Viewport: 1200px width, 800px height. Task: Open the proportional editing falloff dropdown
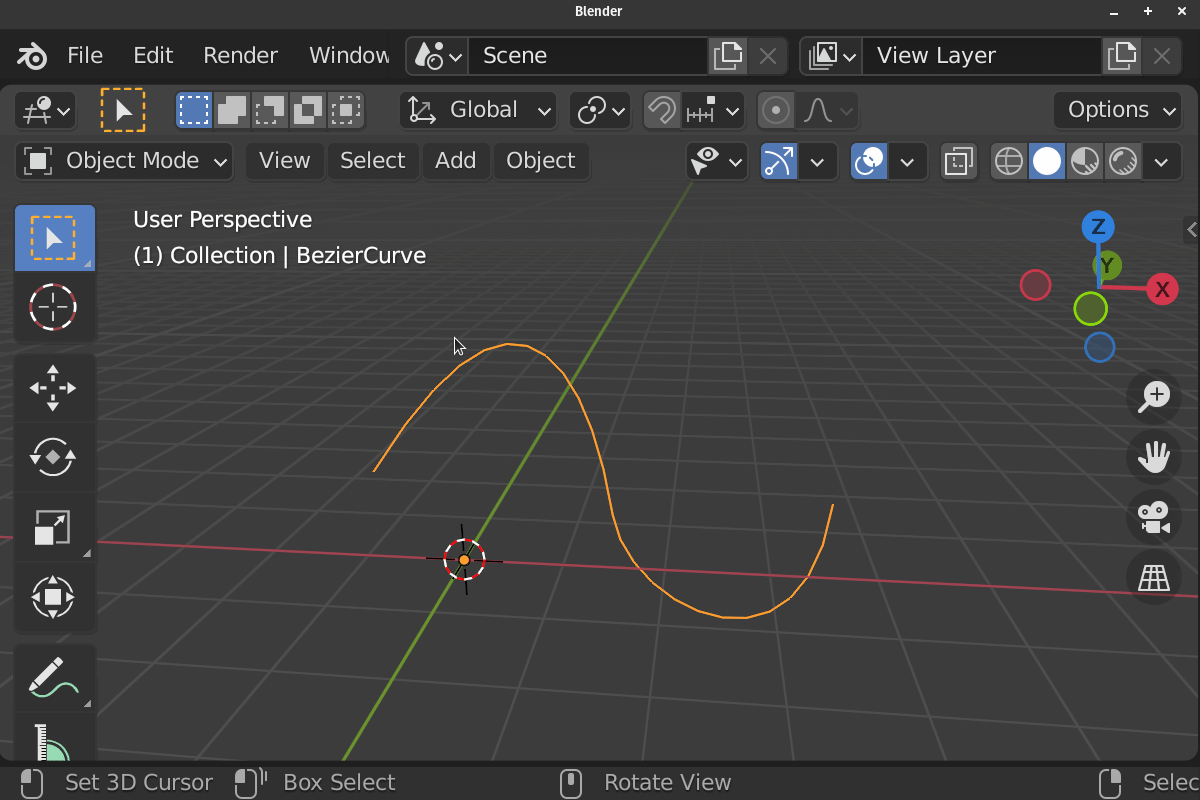coord(828,110)
